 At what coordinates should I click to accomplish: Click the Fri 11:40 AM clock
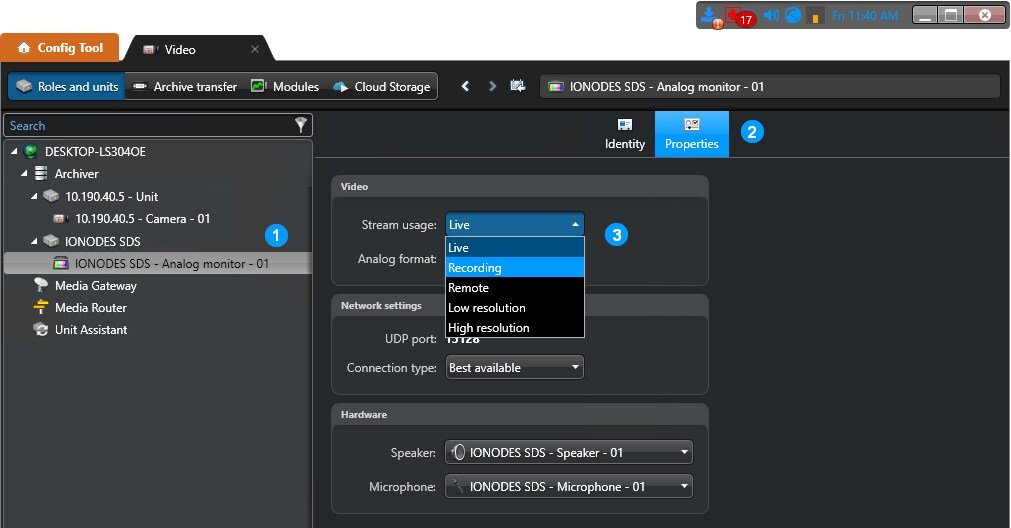(865, 15)
